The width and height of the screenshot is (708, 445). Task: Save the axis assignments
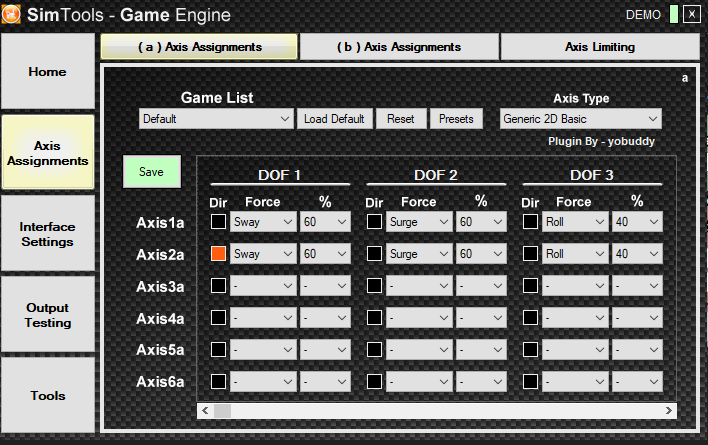pyautogui.click(x=152, y=172)
